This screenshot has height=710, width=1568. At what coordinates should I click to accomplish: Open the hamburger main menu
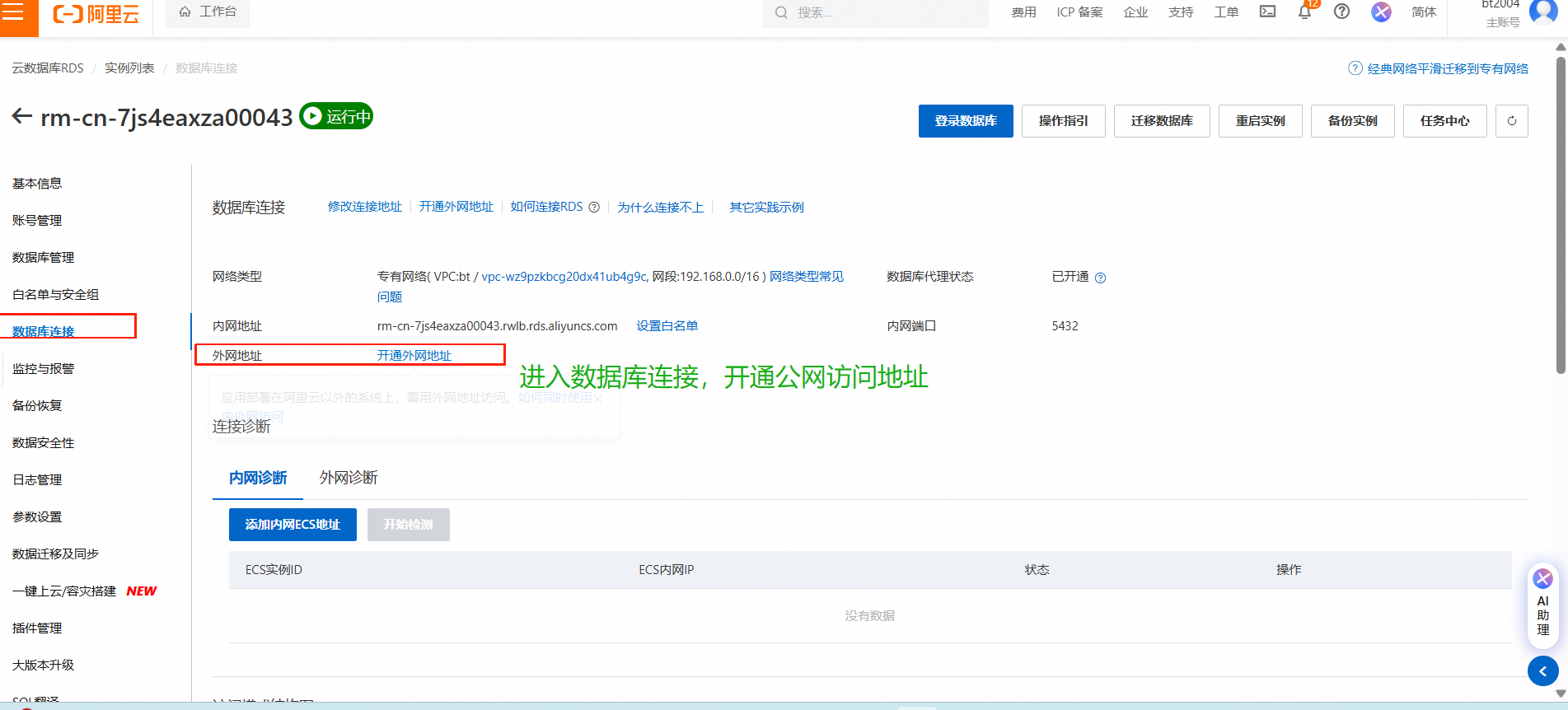click(14, 13)
